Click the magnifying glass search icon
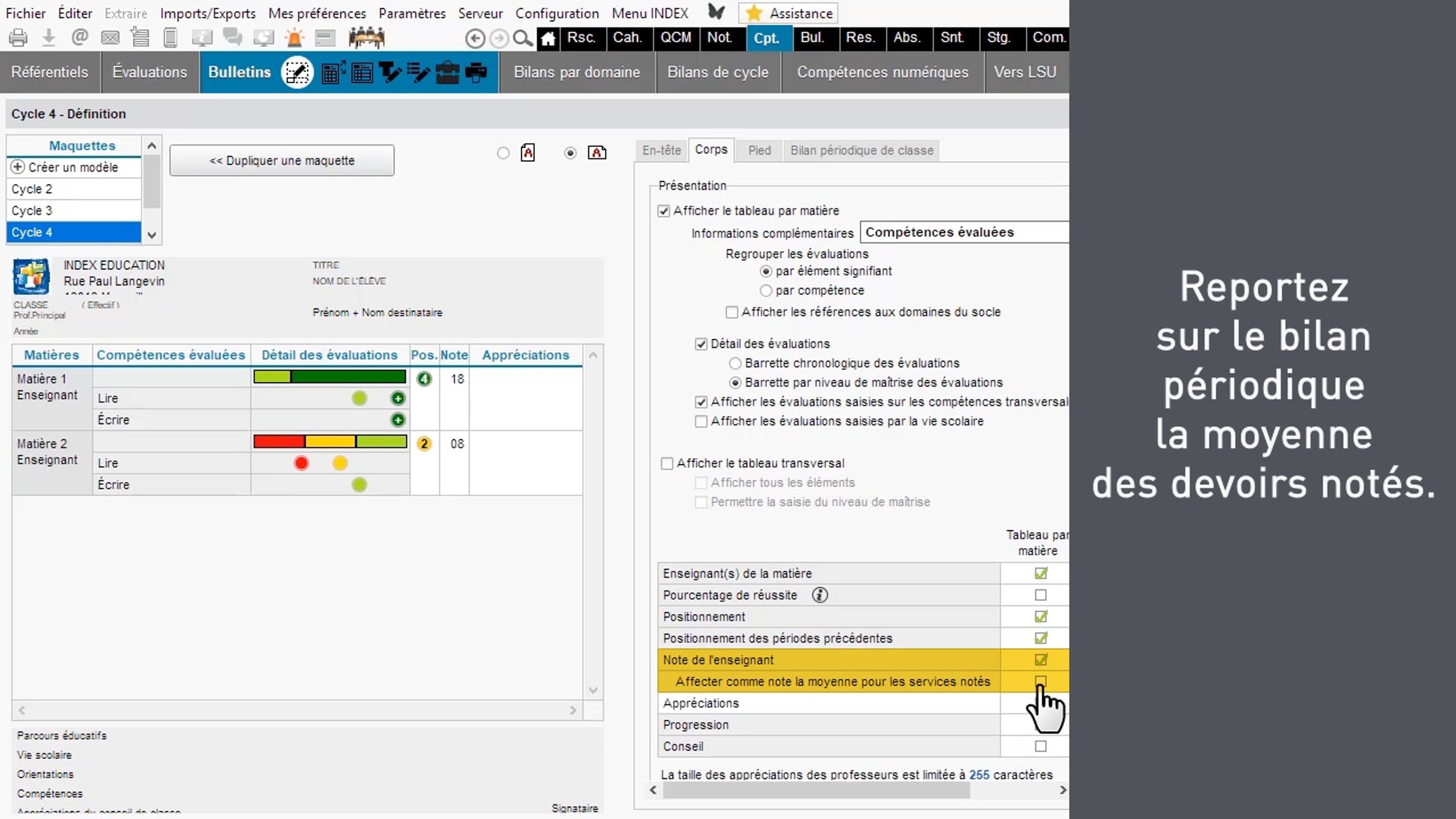This screenshot has height=819, width=1456. (522, 39)
